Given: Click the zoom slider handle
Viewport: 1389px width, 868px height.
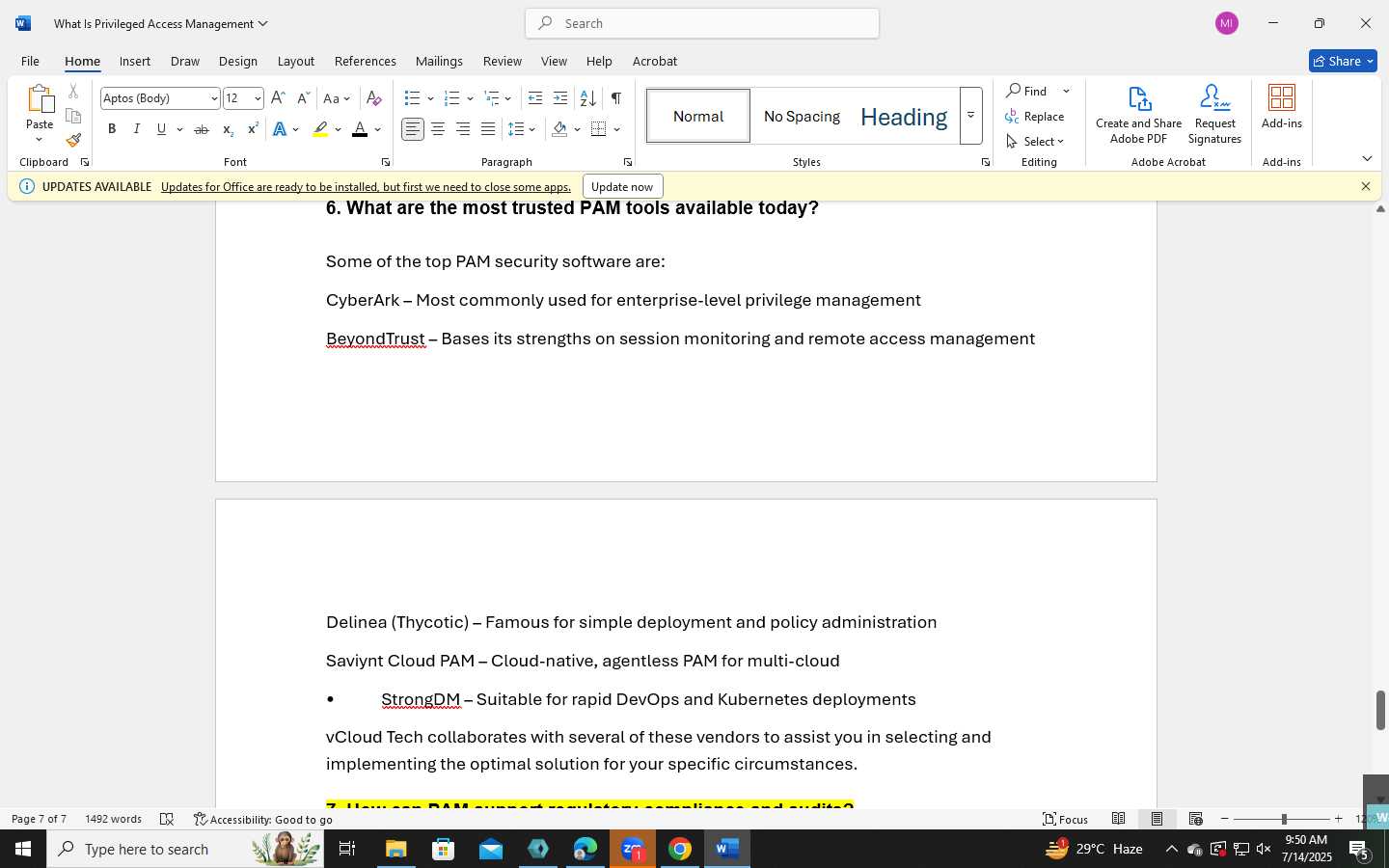Looking at the screenshot, I should click(1284, 819).
